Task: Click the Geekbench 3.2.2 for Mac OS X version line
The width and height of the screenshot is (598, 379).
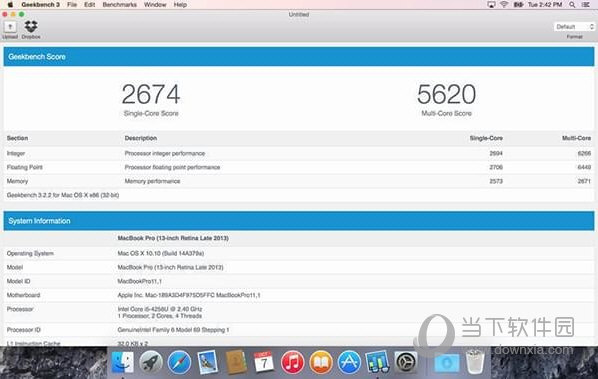Action: pos(63,195)
